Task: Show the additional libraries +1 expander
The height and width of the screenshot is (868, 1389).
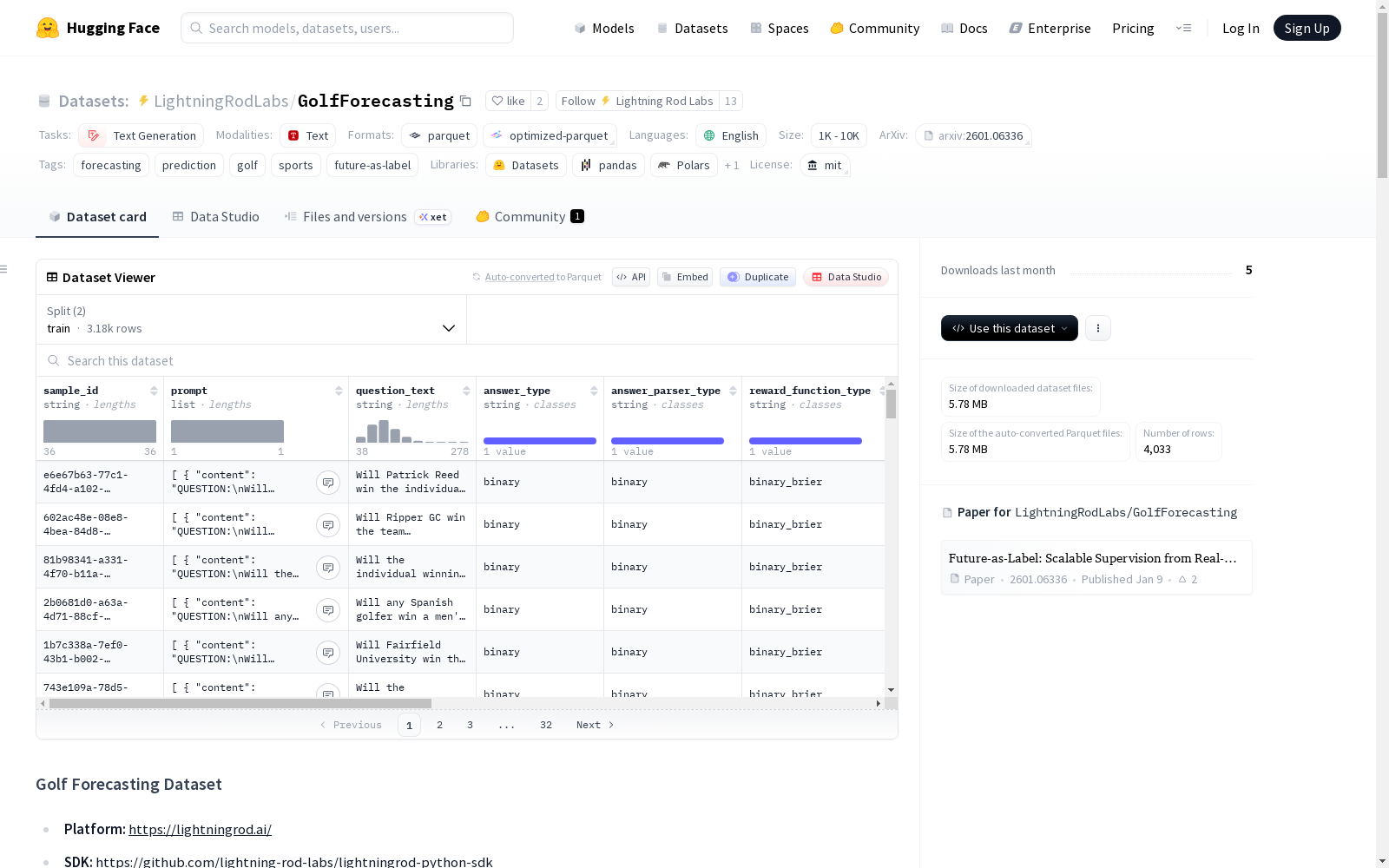Action: pos(732,165)
